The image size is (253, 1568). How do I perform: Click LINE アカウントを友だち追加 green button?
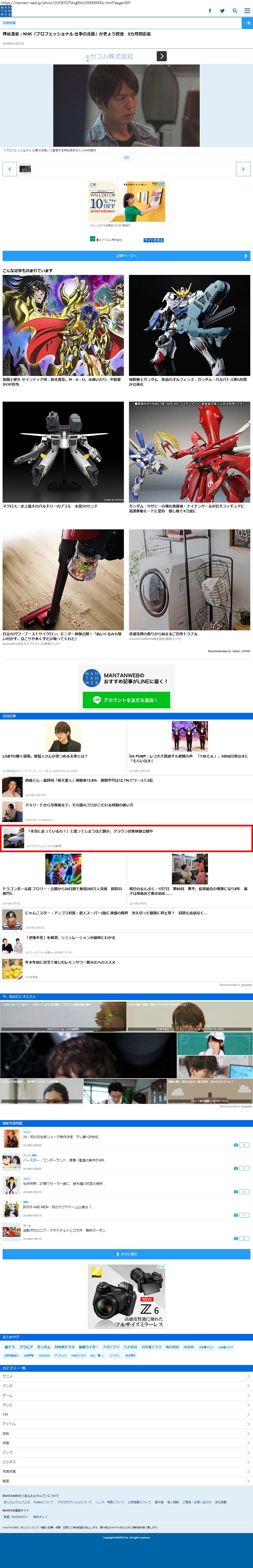click(x=126, y=700)
